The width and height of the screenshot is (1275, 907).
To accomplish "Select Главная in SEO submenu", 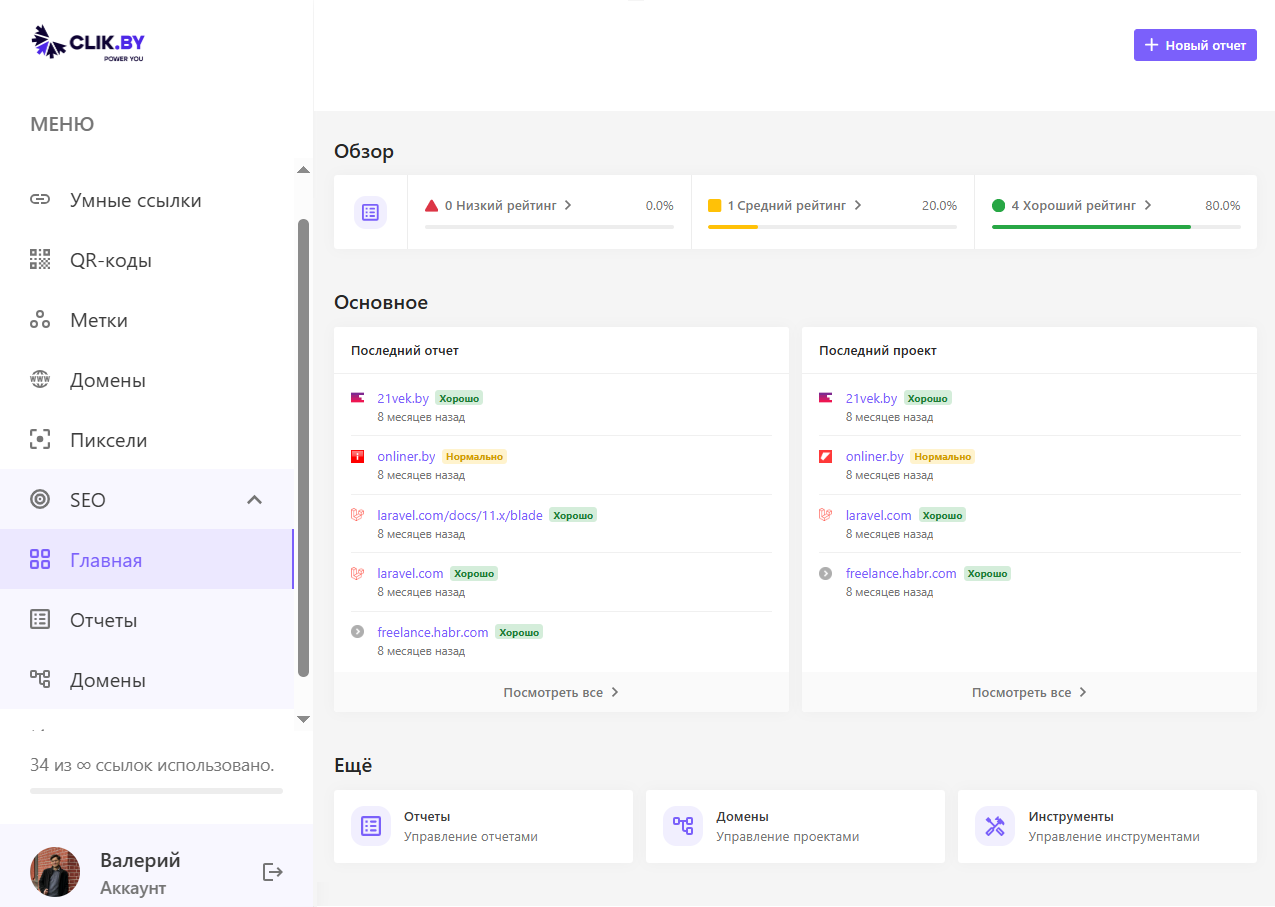I will tap(106, 561).
